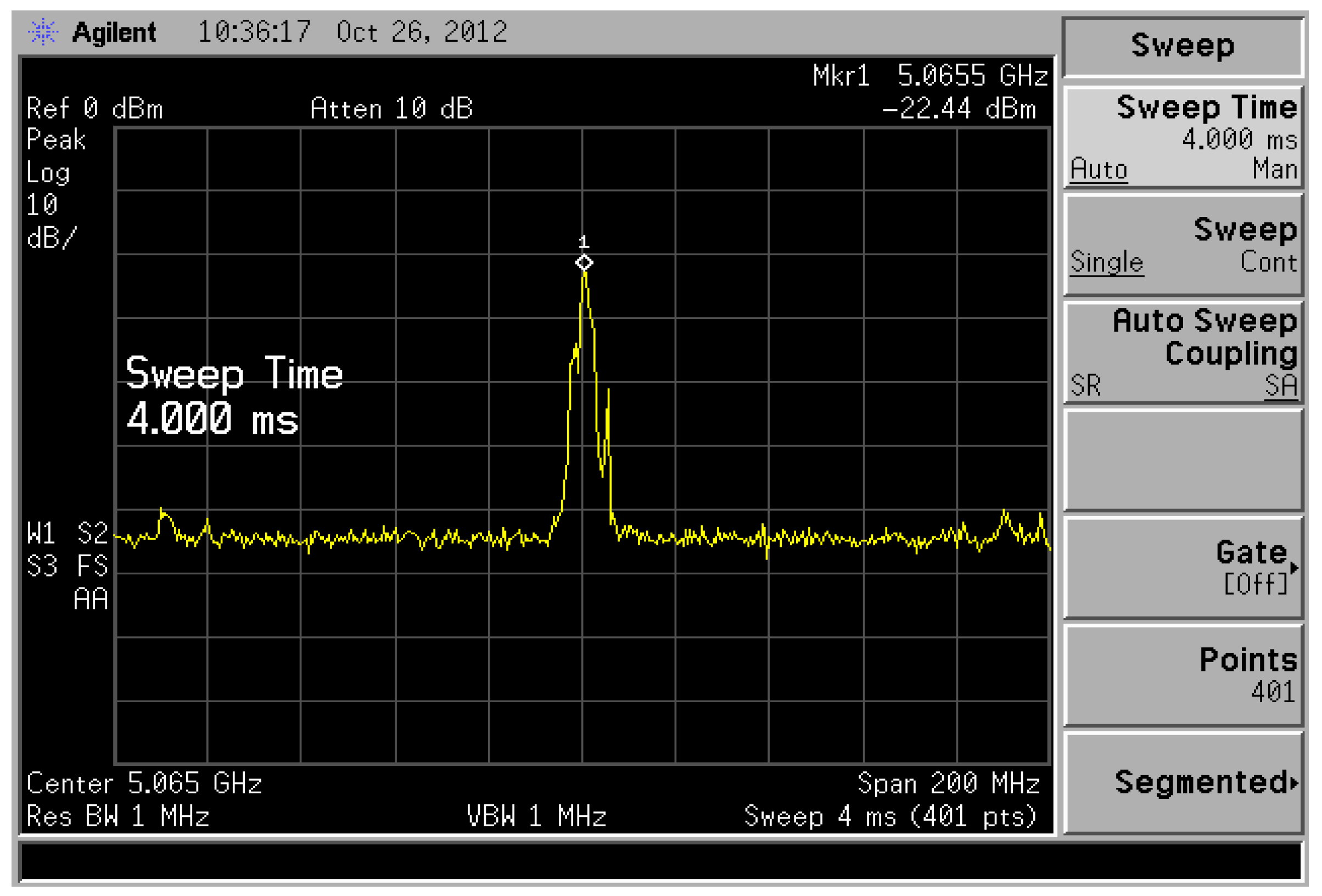Click the Span 200 MHz annotation
This screenshot has height=896, width=1322.
(948, 783)
